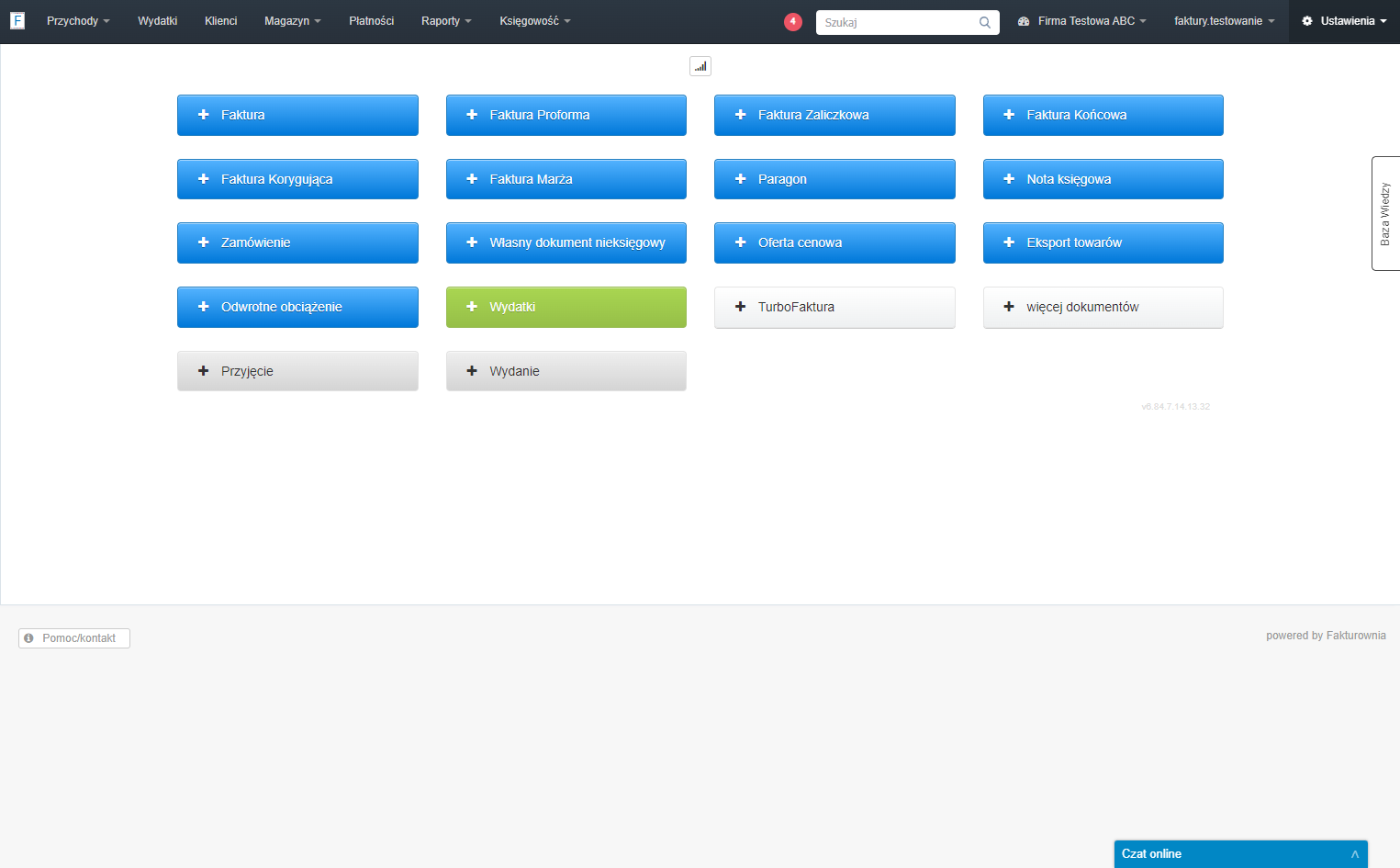Add an Odwrotne obciążenie document
This screenshot has width=1400, height=868.
point(297,307)
